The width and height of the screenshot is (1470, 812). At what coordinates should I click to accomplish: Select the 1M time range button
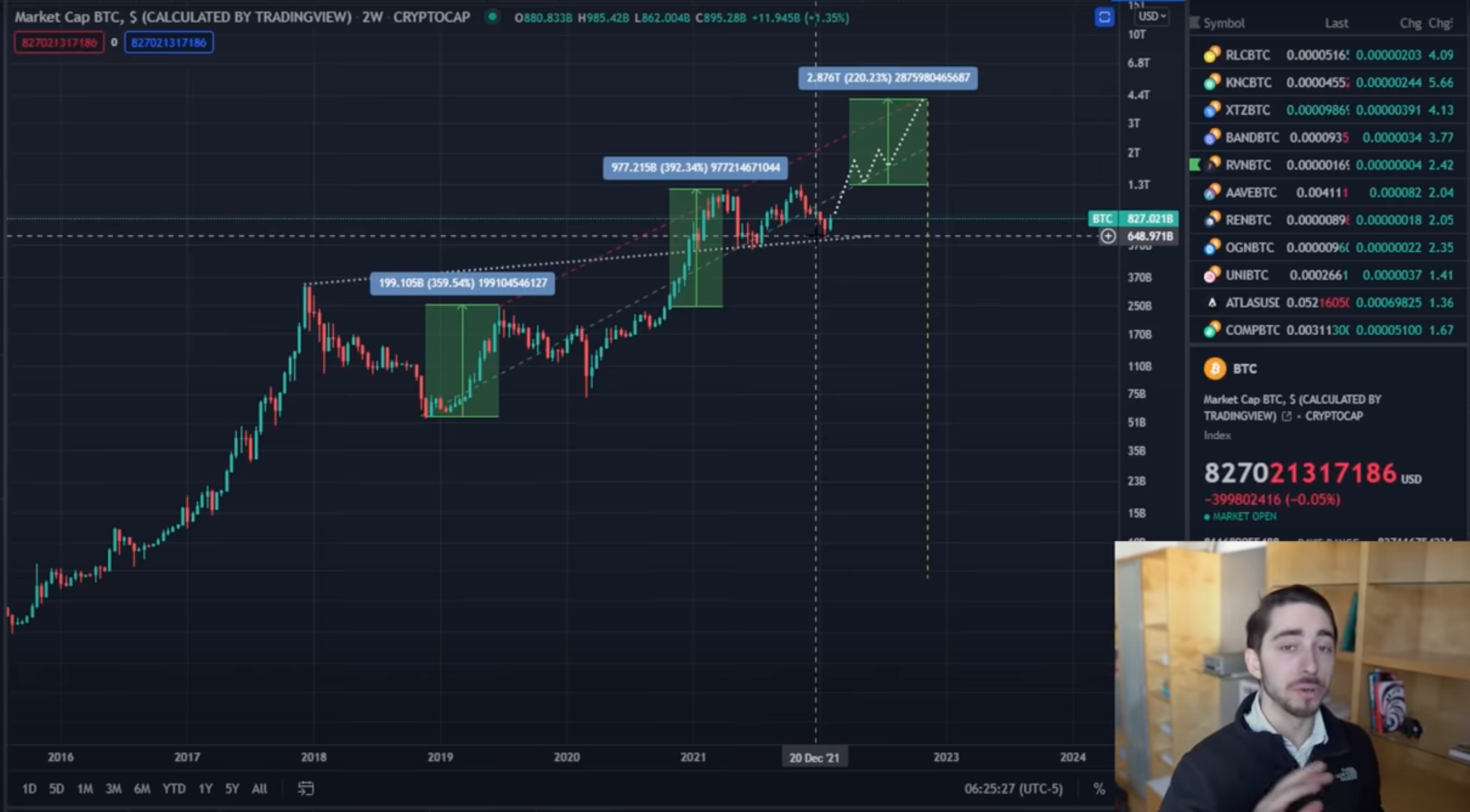[85, 789]
